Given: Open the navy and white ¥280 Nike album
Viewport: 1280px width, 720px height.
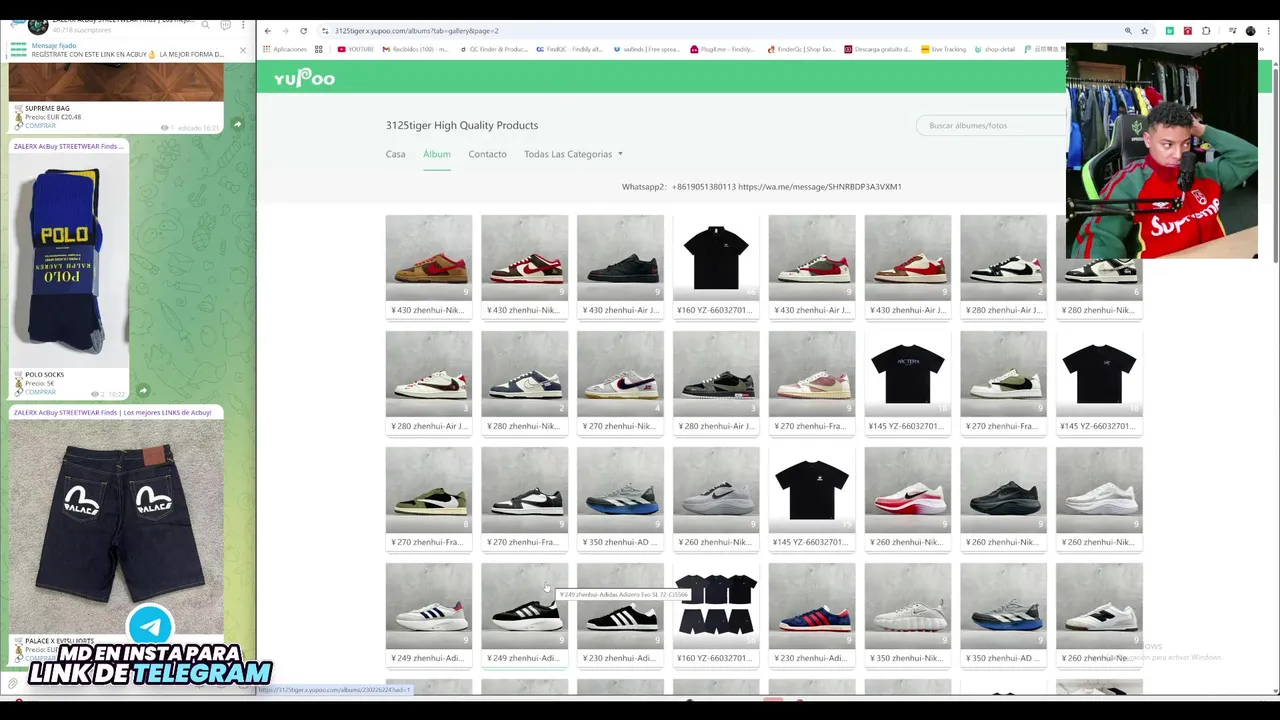Looking at the screenshot, I should coord(524,374).
